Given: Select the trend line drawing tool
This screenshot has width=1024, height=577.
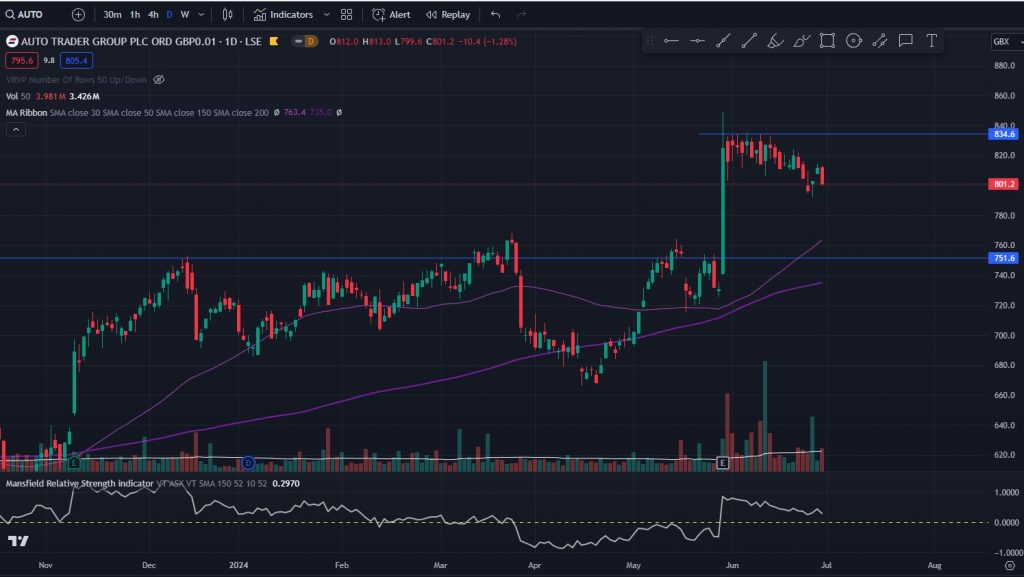Looking at the screenshot, I should coord(723,41).
